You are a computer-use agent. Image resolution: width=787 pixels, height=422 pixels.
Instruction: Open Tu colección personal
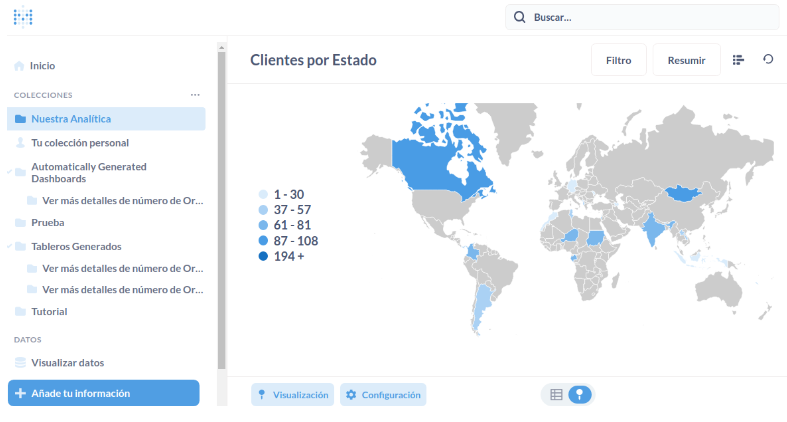(x=79, y=143)
